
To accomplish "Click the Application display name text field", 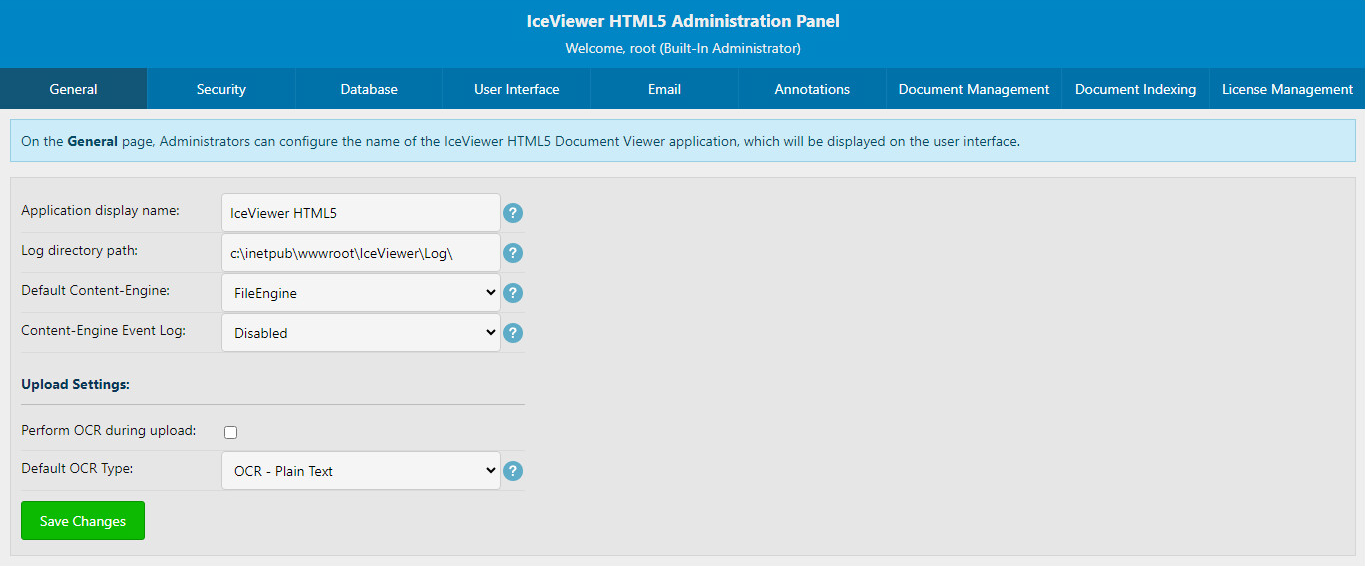I will (x=360, y=213).
